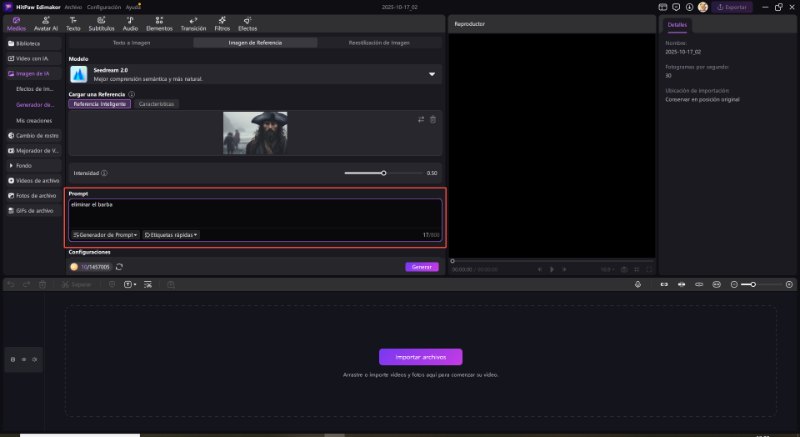Click the Importar archivos button
The height and width of the screenshot is (437, 800).
[x=420, y=357]
